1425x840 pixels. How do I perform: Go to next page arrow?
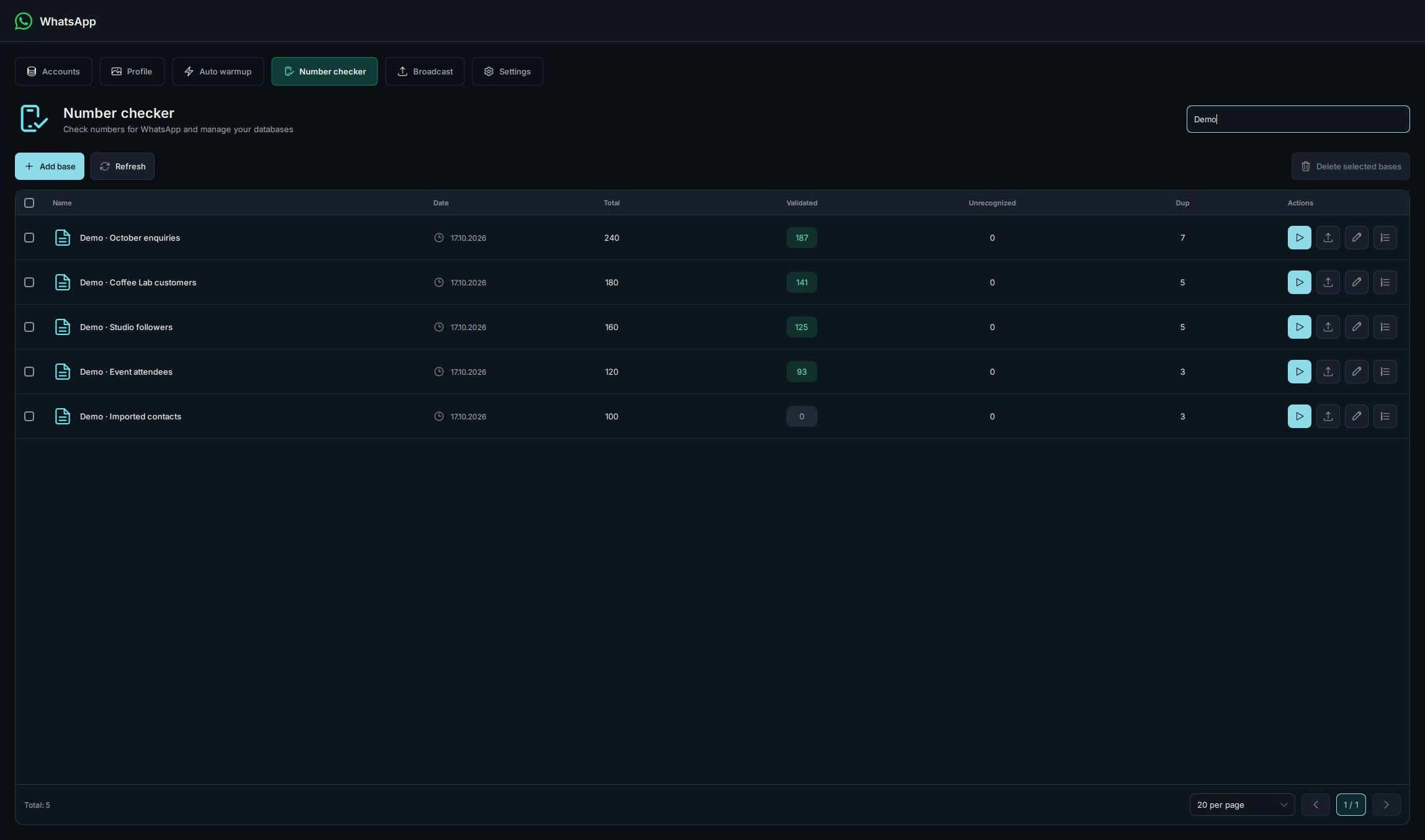point(1386,805)
